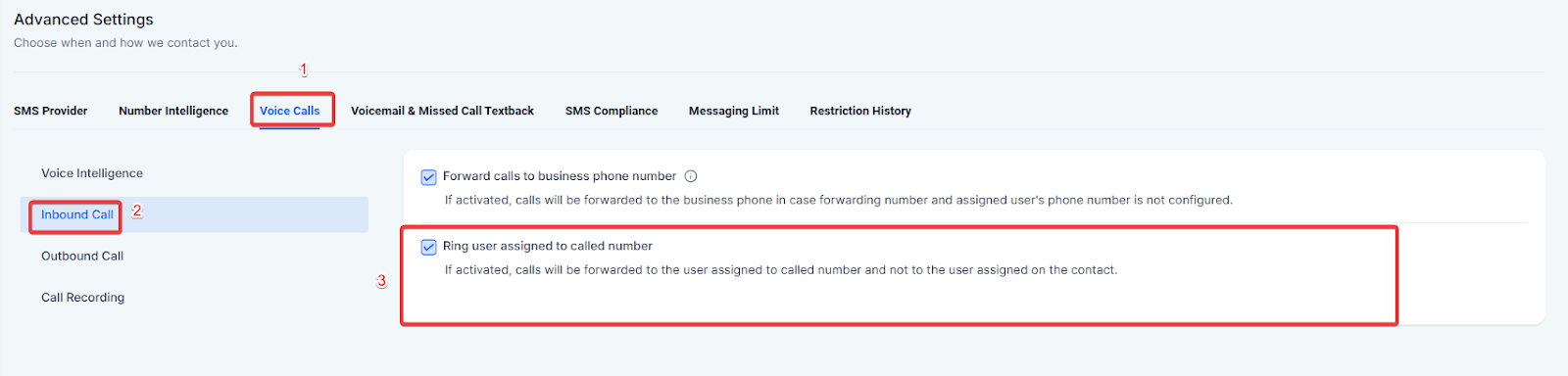Click the red annotation number 1
The width and height of the screenshot is (1568, 376).
tap(304, 70)
